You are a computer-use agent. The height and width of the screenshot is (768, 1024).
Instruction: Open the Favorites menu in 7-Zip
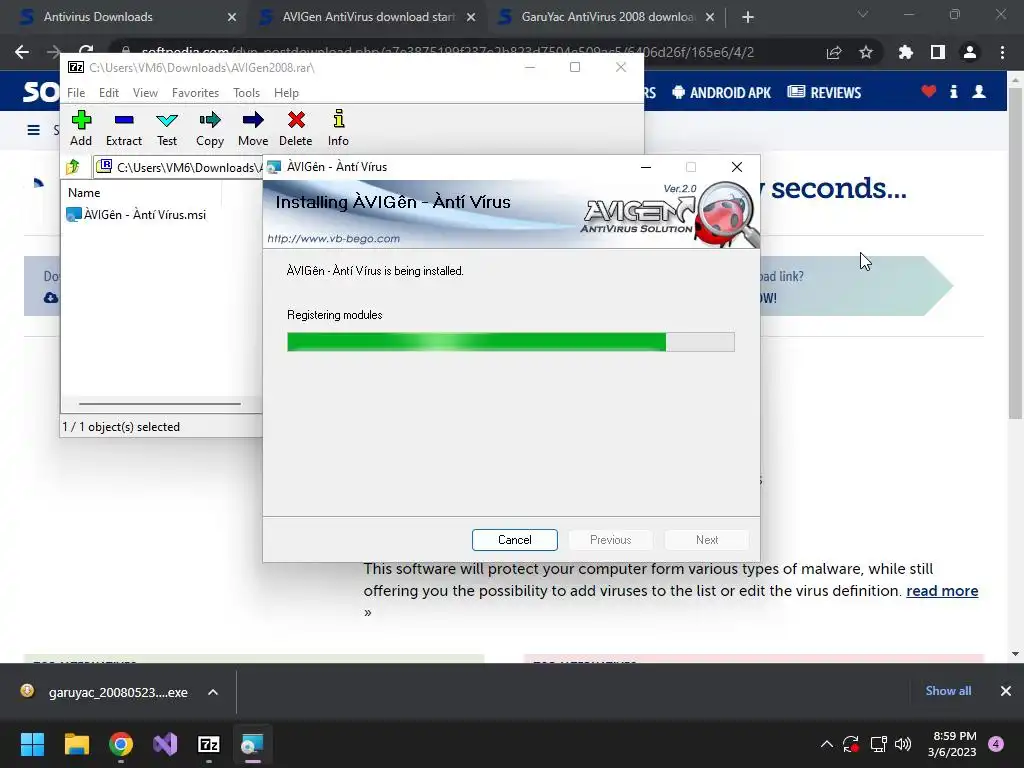[195, 93]
